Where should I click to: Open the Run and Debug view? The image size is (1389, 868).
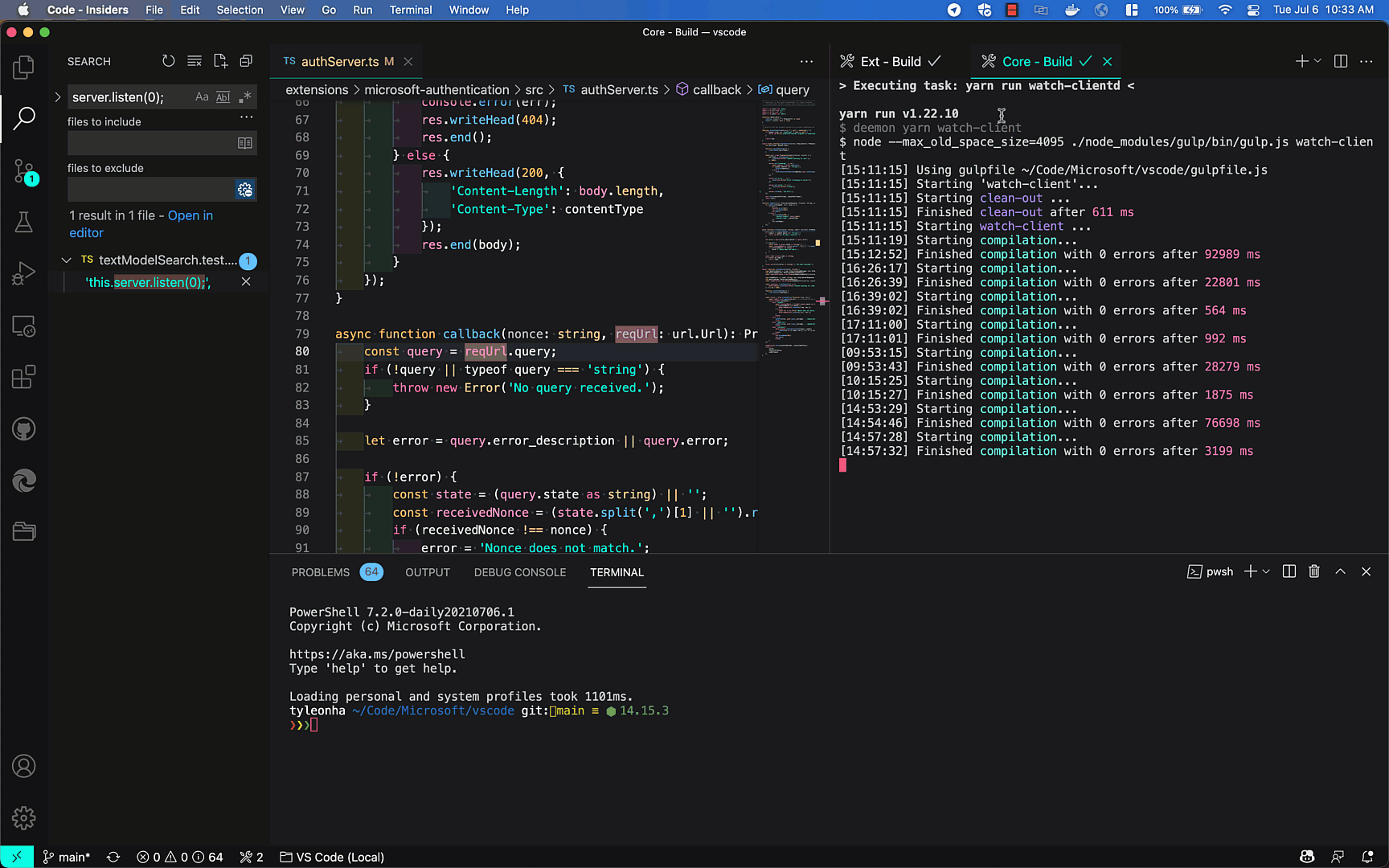[24, 274]
